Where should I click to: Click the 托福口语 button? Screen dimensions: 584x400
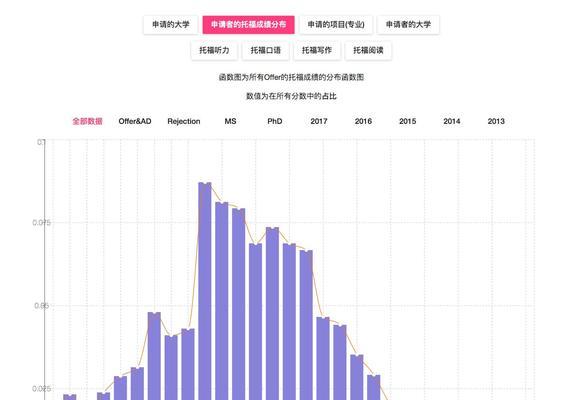(266, 50)
